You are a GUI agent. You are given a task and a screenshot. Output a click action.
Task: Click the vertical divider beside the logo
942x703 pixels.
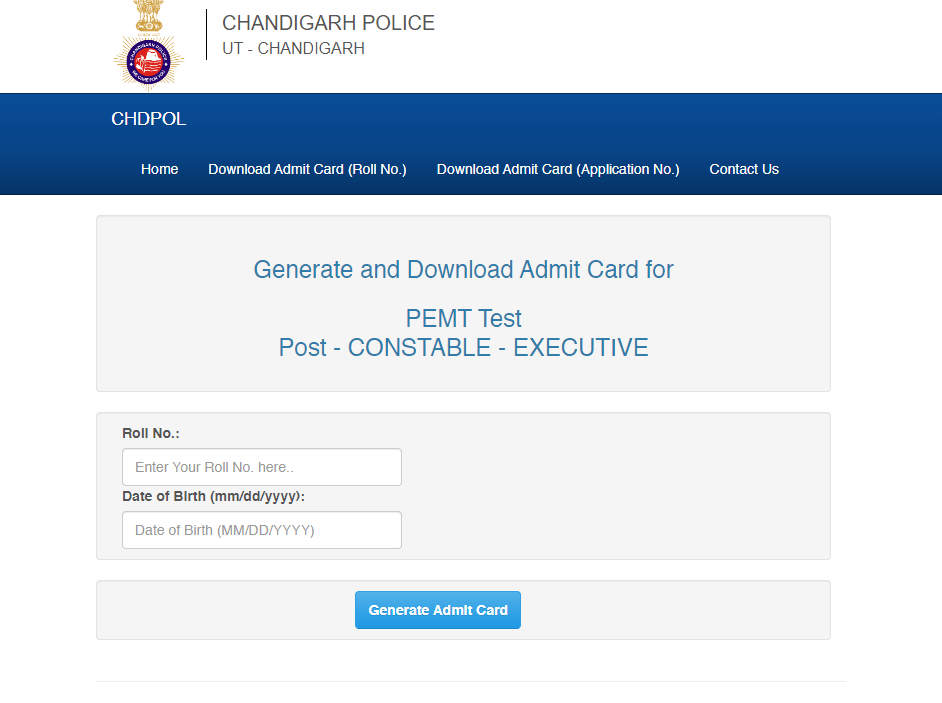click(x=206, y=34)
